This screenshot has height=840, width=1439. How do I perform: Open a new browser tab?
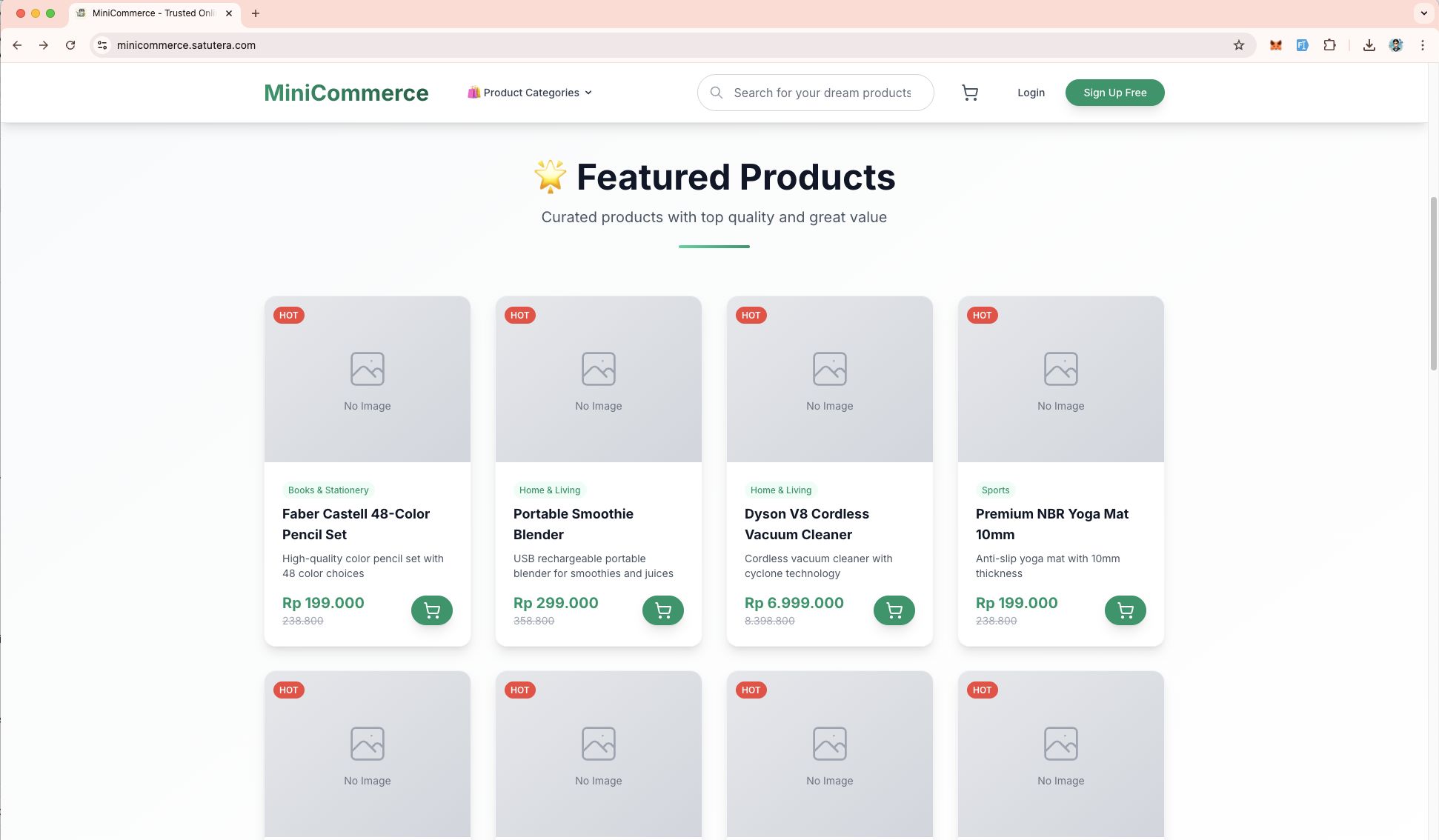click(x=256, y=13)
